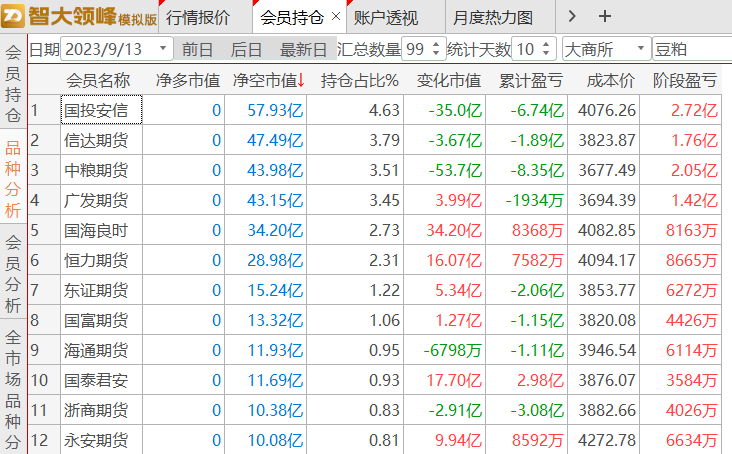Show more tabs with the right chevron
This screenshot has height=454, width=732.
pyautogui.click(x=572, y=17)
